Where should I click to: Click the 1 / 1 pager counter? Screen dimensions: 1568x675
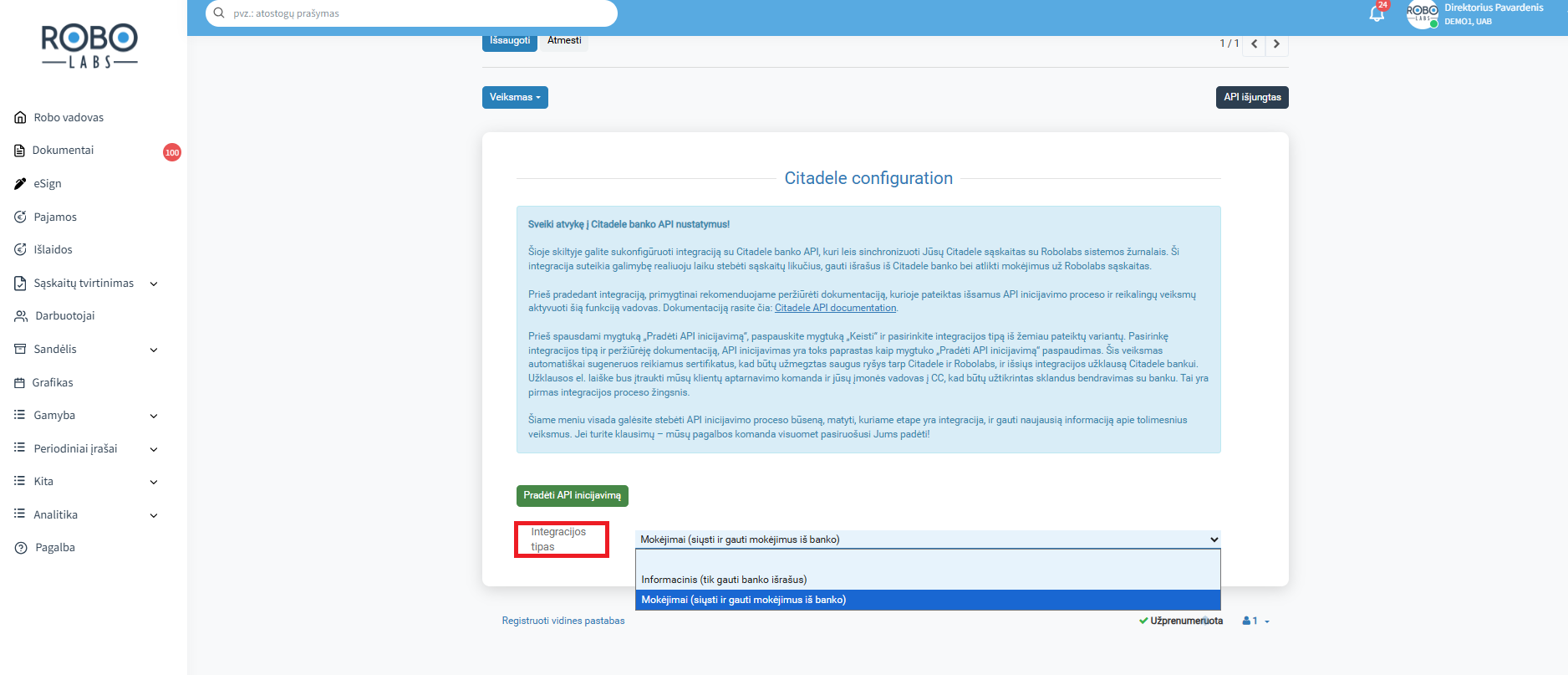coord(1229,43)
